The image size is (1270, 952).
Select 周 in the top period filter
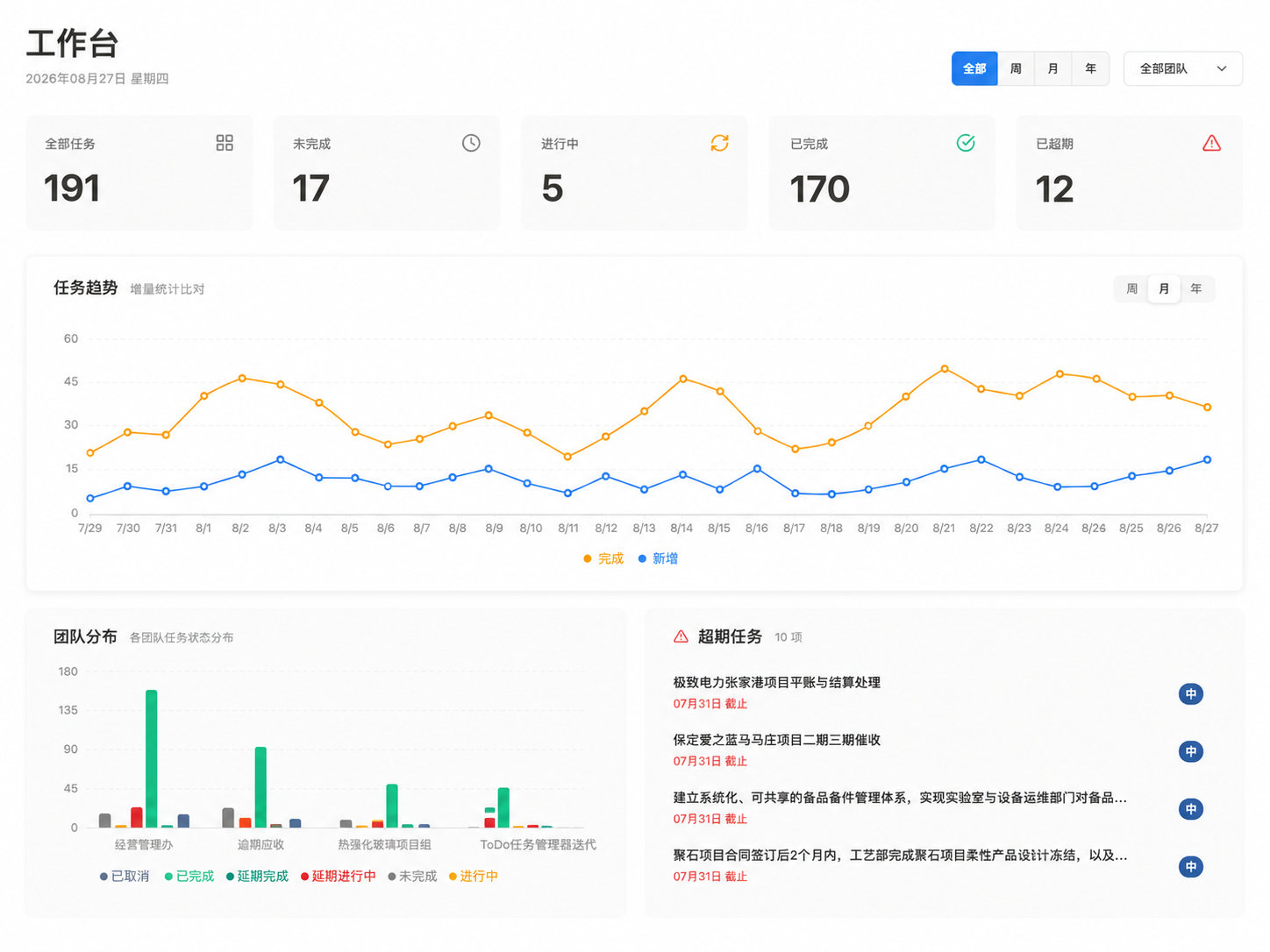tap(1016, 68)
